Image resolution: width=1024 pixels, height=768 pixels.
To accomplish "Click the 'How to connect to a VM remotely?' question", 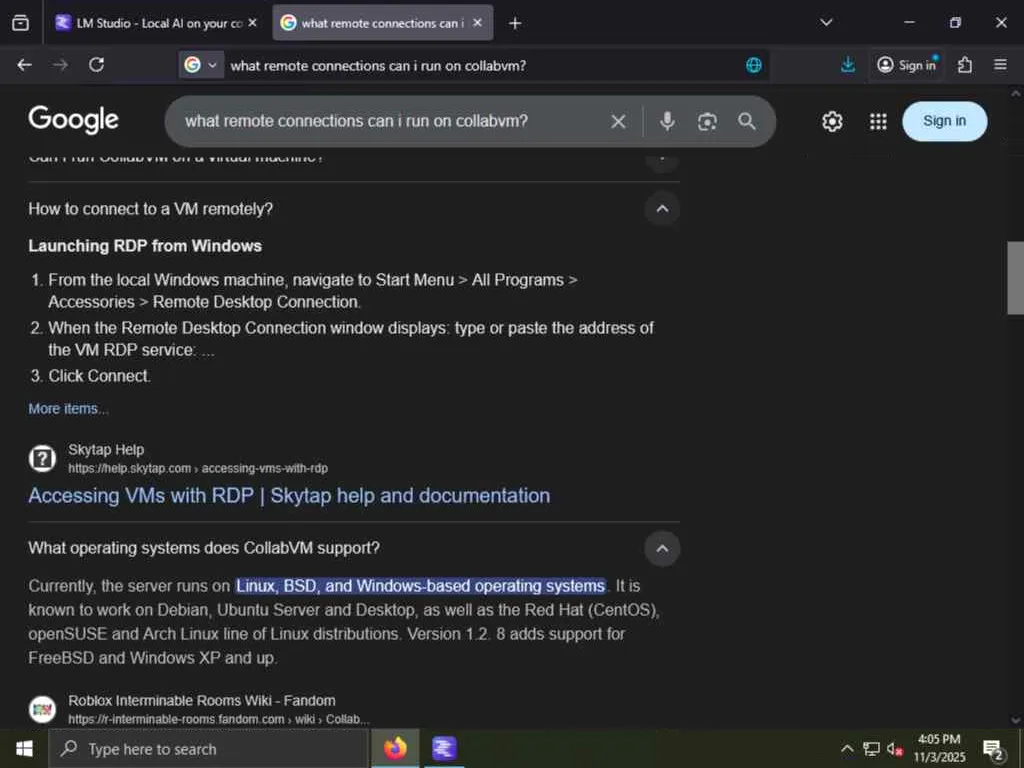I will tap(151, 209).
